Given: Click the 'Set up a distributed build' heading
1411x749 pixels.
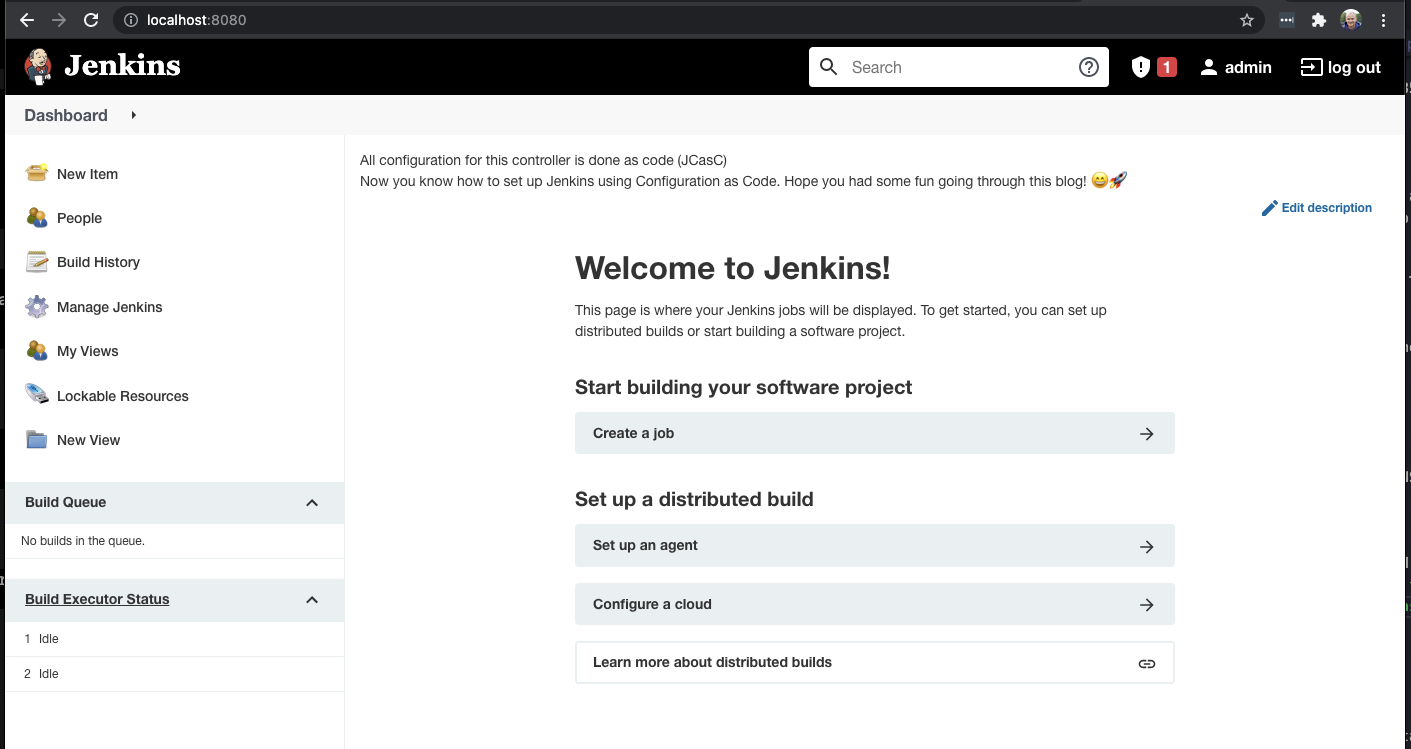Looking at the screenshot, I should [694, 499].
